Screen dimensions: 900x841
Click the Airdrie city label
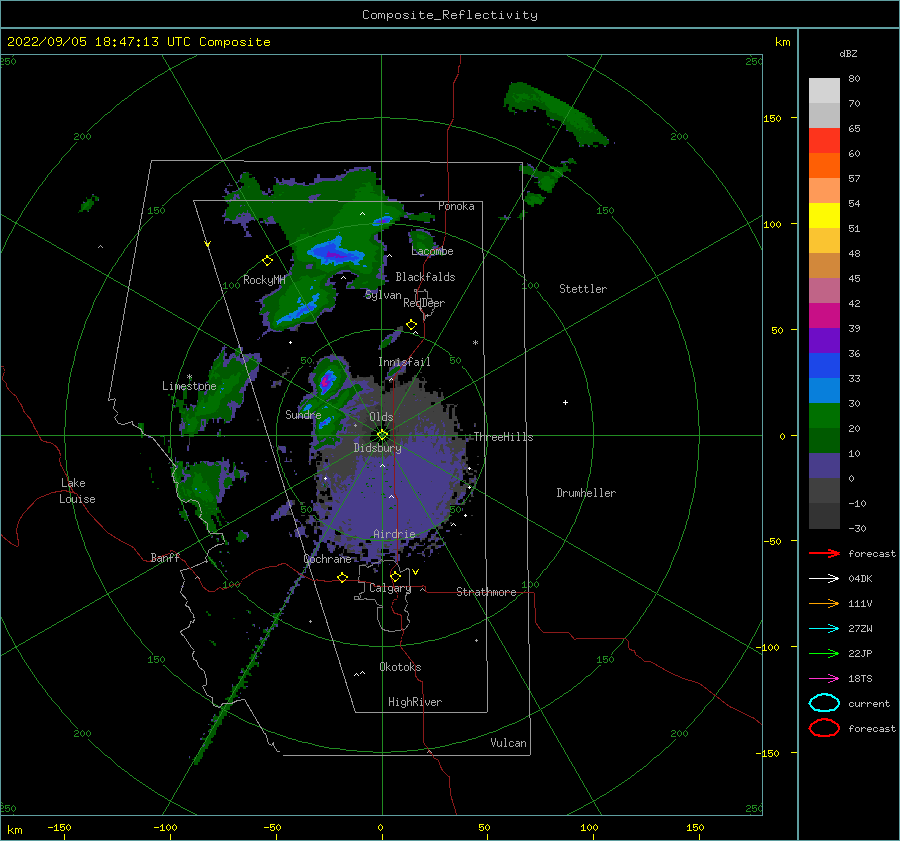394,534
